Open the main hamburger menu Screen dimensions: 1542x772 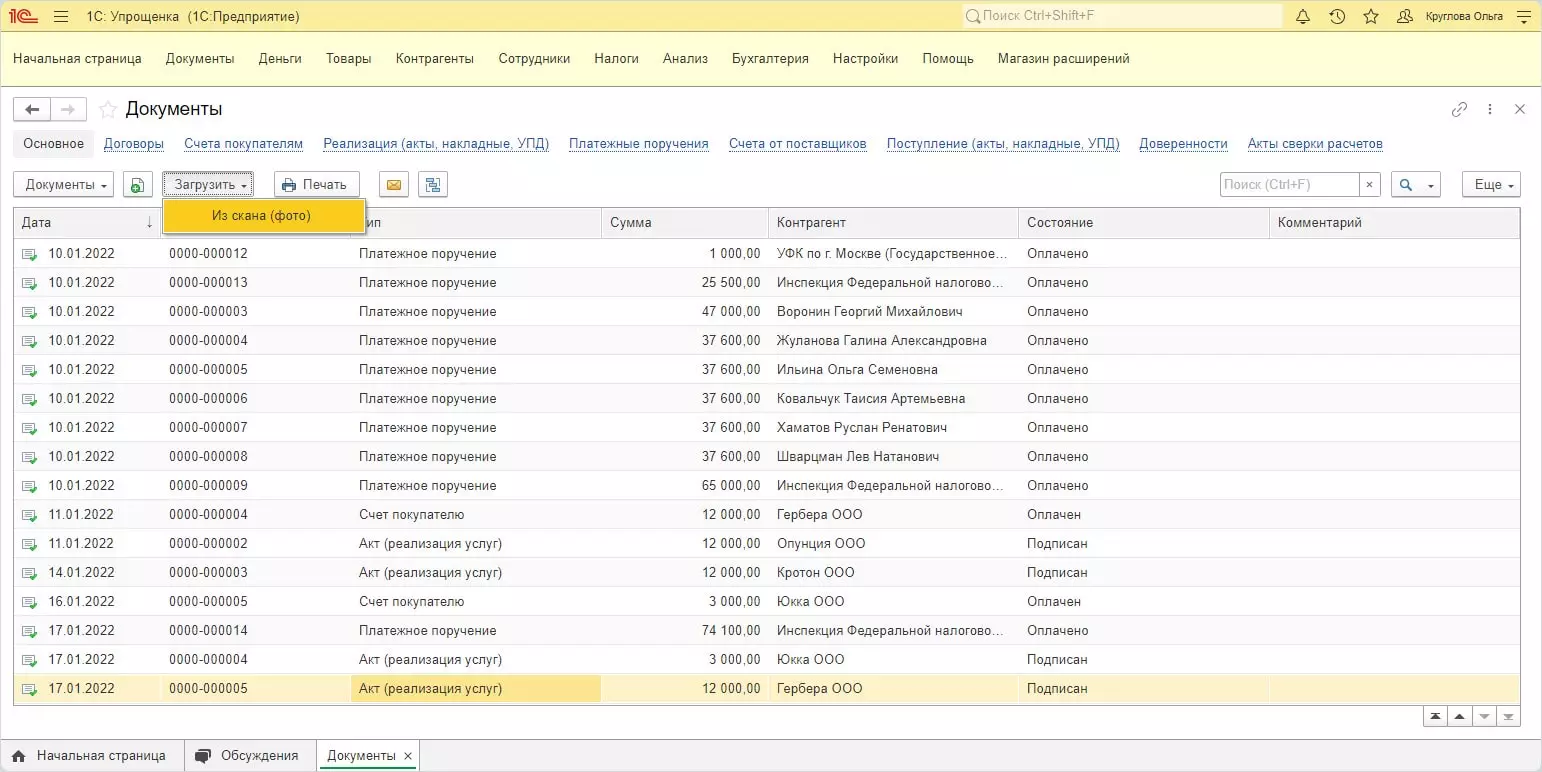[61, 16]
